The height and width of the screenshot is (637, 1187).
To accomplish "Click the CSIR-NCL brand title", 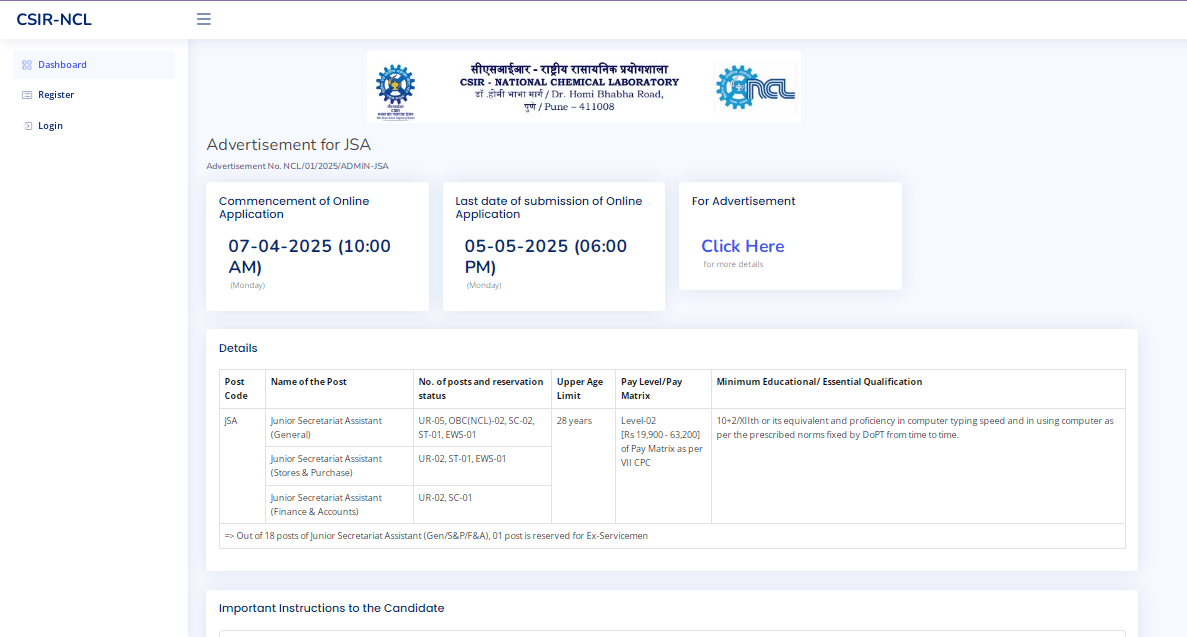I will tap(54, 19).
